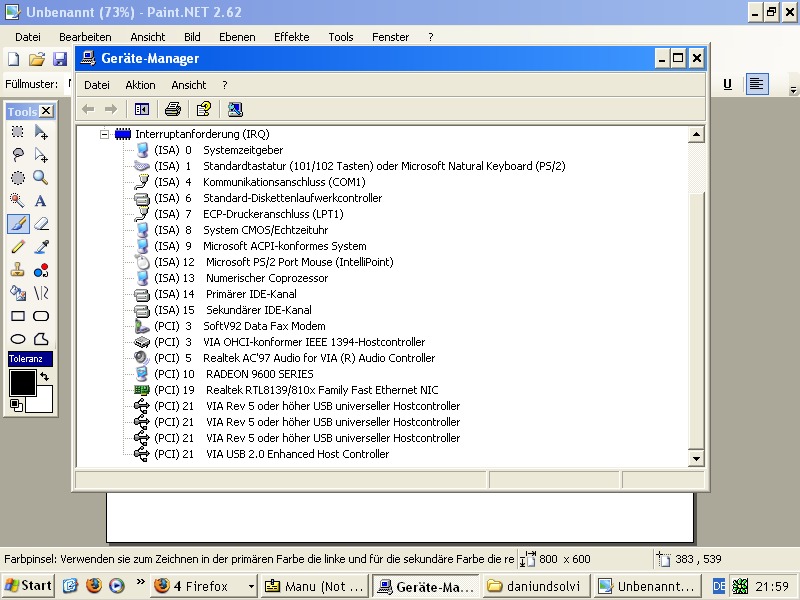
Task: Open the Bearbeiten menu
Action: pyautogui.click(x=85, y=37)
